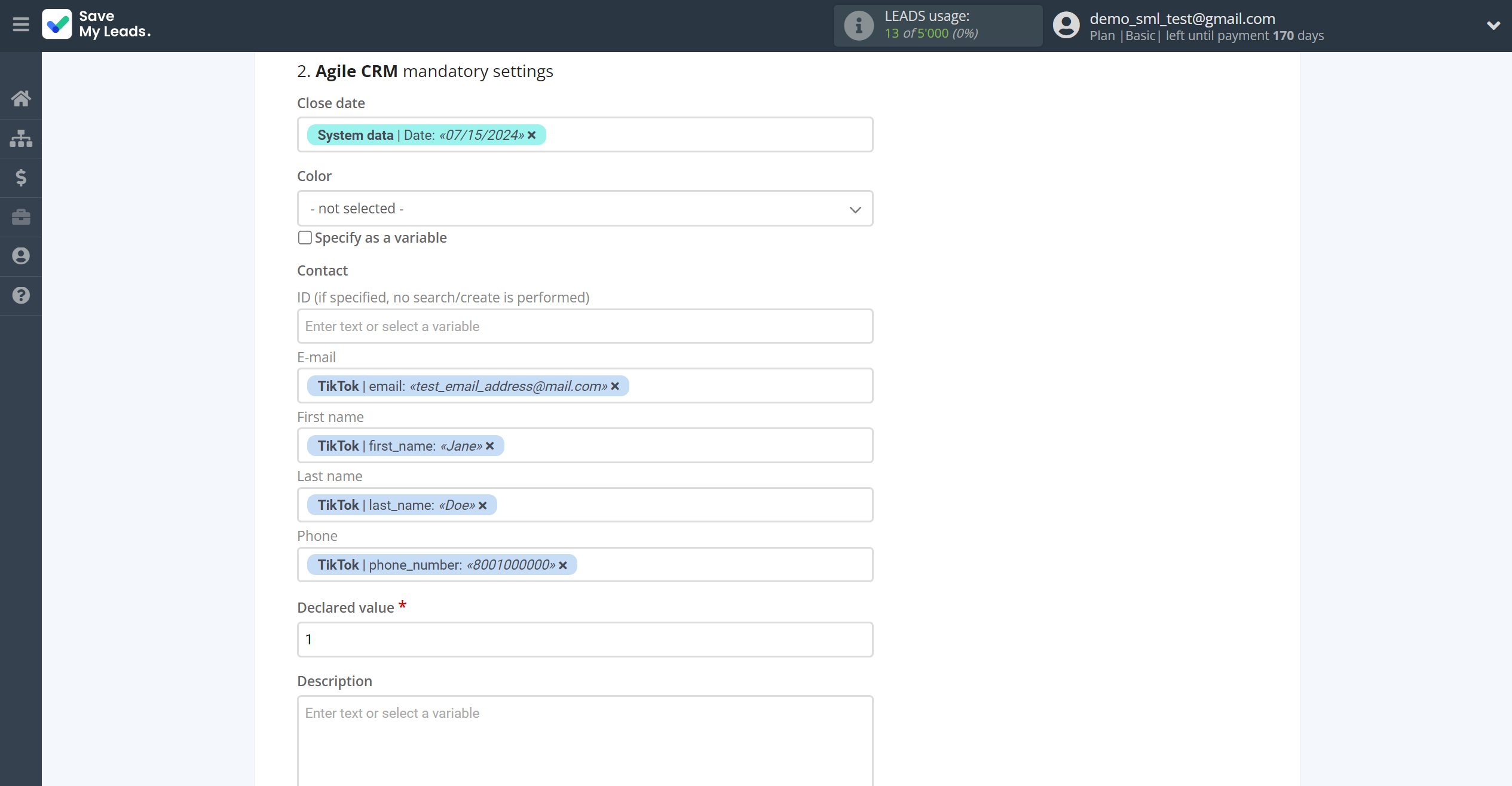Click the LEADS usage 13 of 5'000 text
The height and width of the screenshot is (786, 1512).
coord(931,33)
